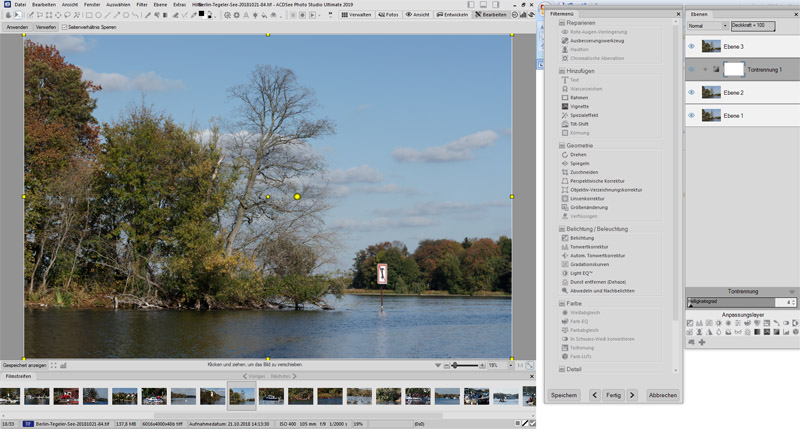Image resolution: width=800 pixels, height=429 pixels.
Task: Toggle the Seitenverhältnis Sperren checkbox
Action: pyautogui.click(x=66, y=27)
